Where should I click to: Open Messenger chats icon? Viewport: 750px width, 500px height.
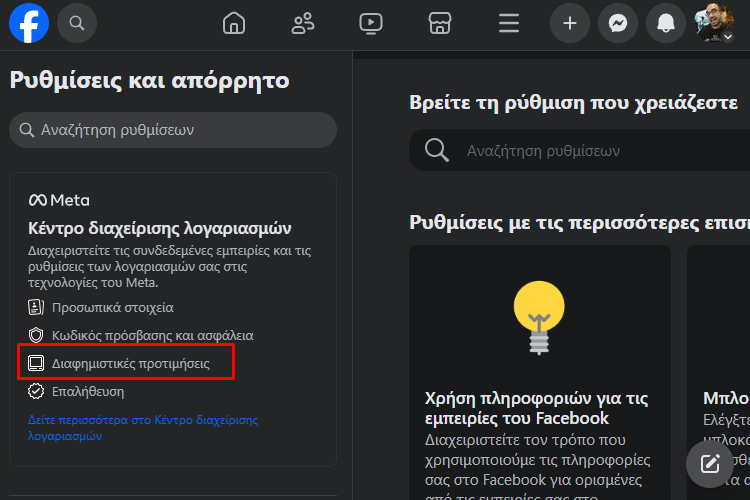click(618, 23)
